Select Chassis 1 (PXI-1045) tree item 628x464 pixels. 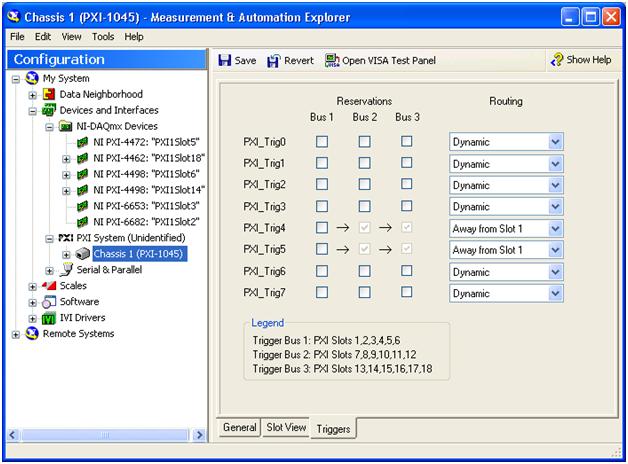[x=138, y=254]
